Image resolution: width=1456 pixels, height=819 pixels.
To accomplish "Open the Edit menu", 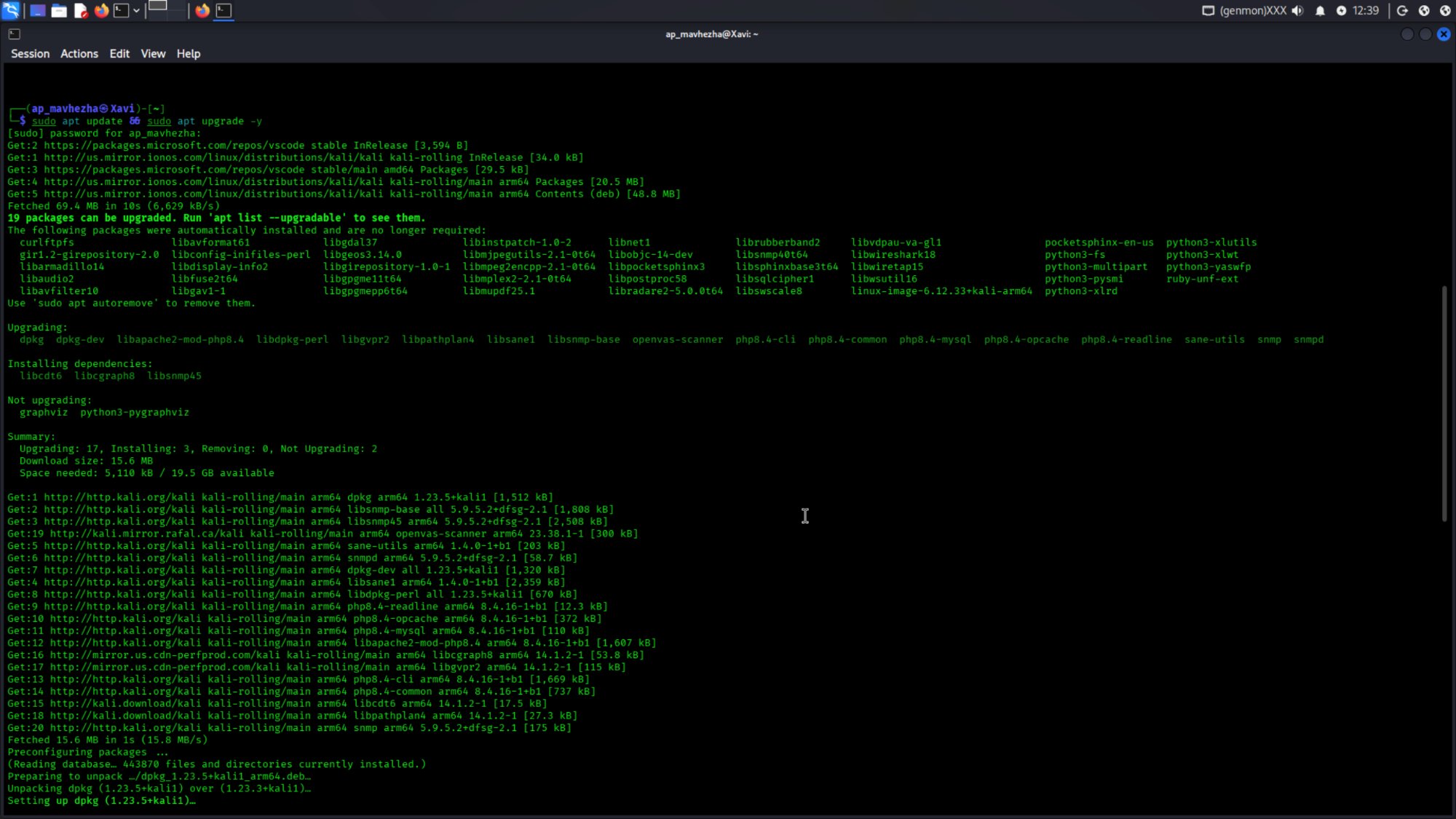I will click(119, 54).
